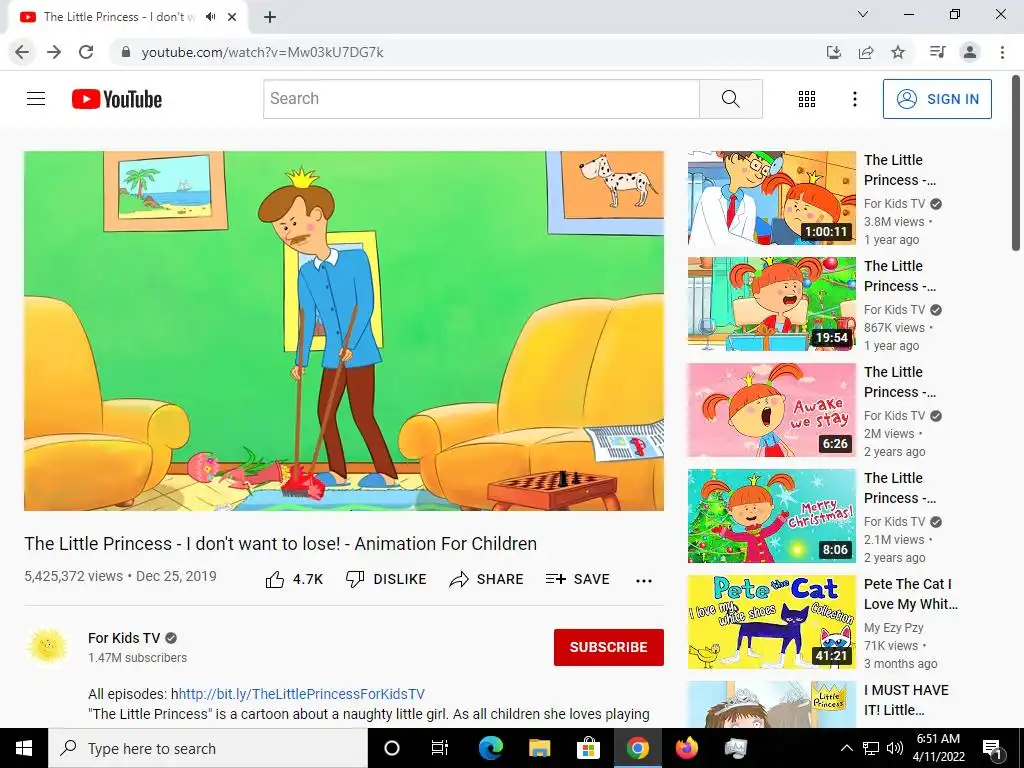Open YouTube settings three-dot menu
This screenshot has height=768, width=1024.
tap(854, 99)
